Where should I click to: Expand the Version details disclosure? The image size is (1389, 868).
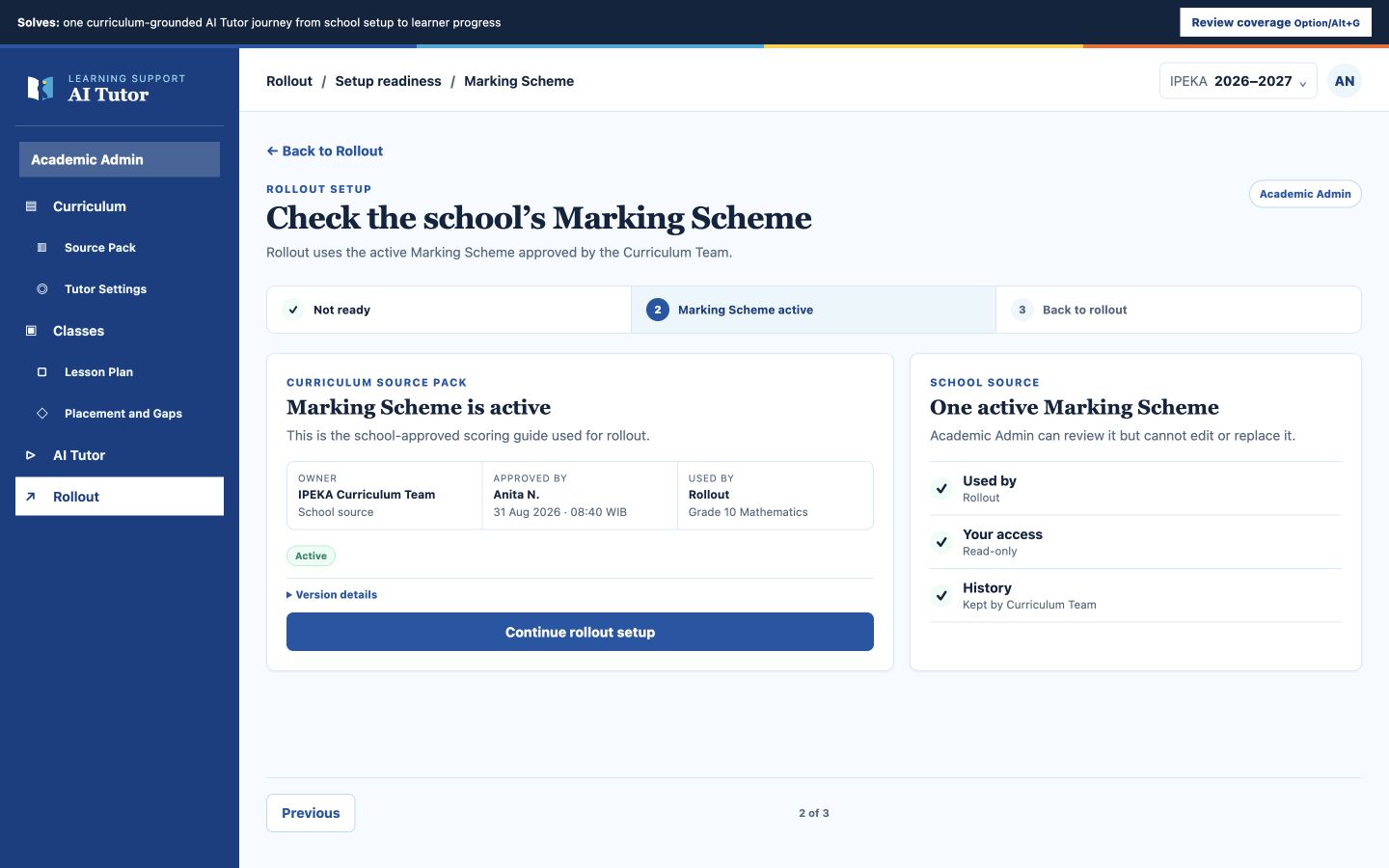coord(332,595)
